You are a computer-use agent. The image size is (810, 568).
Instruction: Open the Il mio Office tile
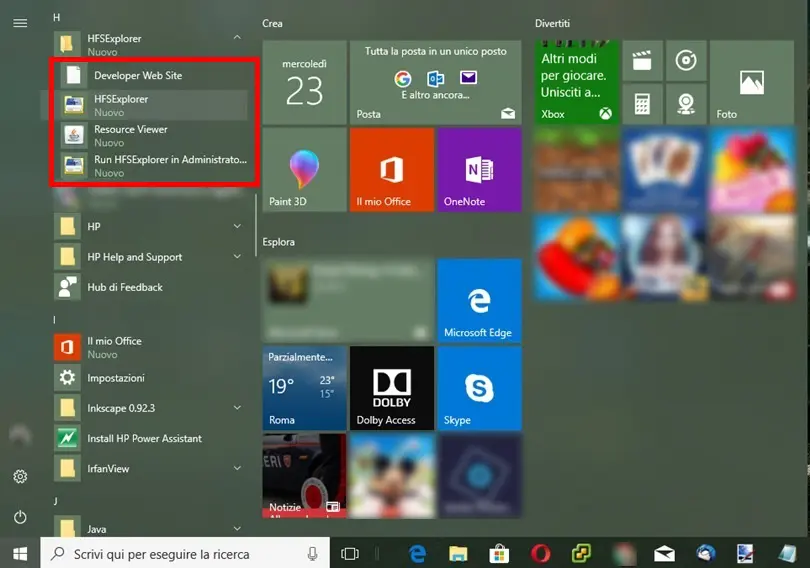392,169
